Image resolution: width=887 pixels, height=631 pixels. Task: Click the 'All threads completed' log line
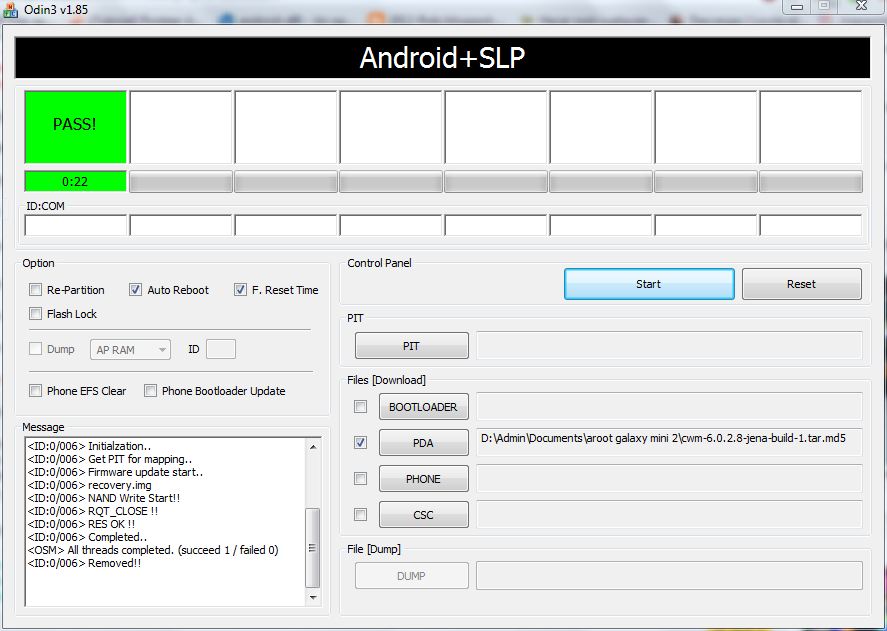[153, 550]
